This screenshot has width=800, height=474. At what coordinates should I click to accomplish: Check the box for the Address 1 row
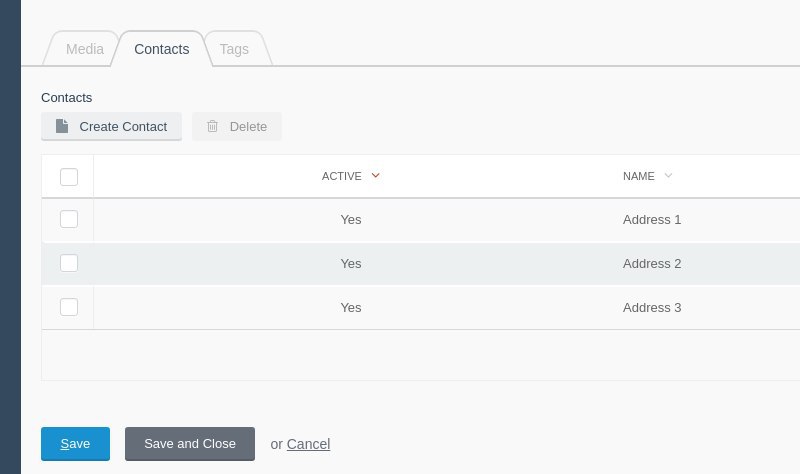pos(69,219)
